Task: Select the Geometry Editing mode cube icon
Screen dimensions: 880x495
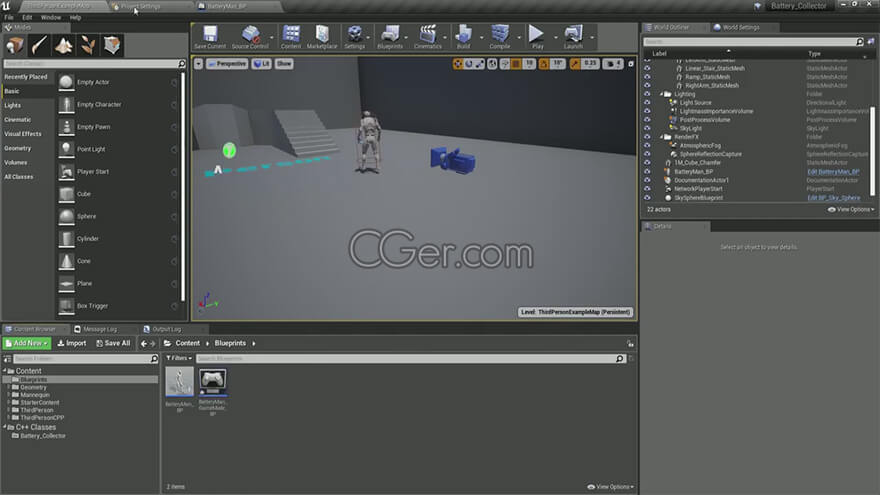Action: [x=112, y=45]
